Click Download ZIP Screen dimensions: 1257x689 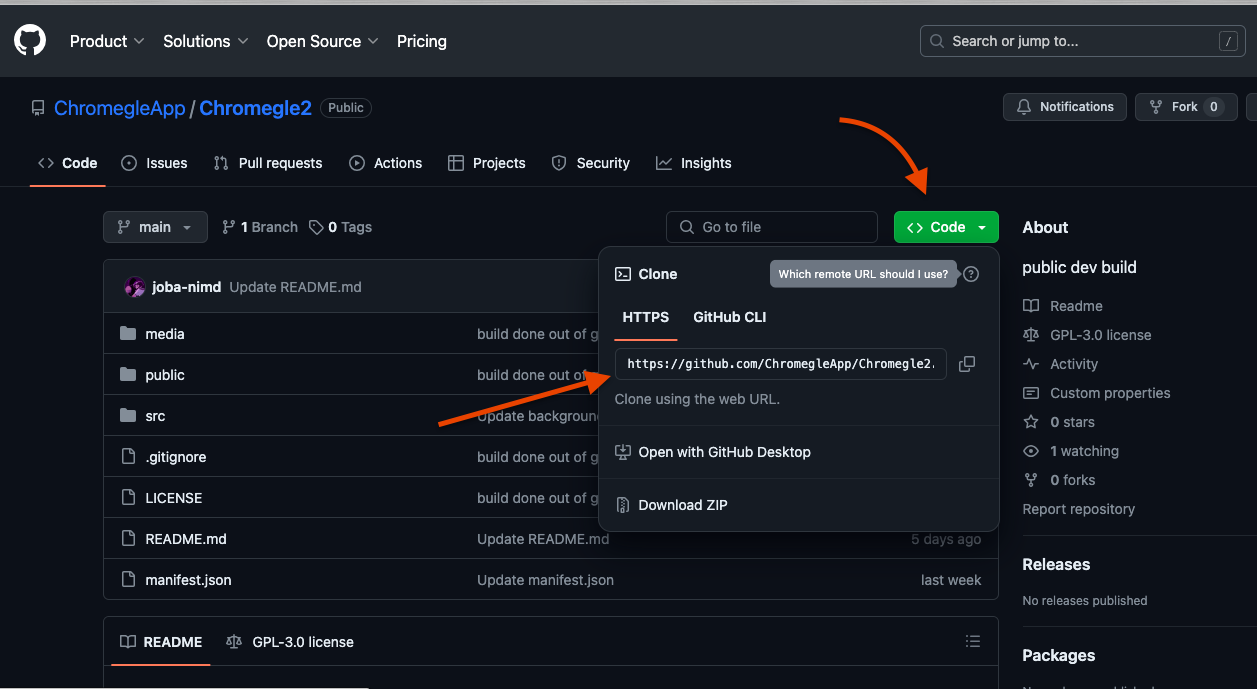pos(683,505)
